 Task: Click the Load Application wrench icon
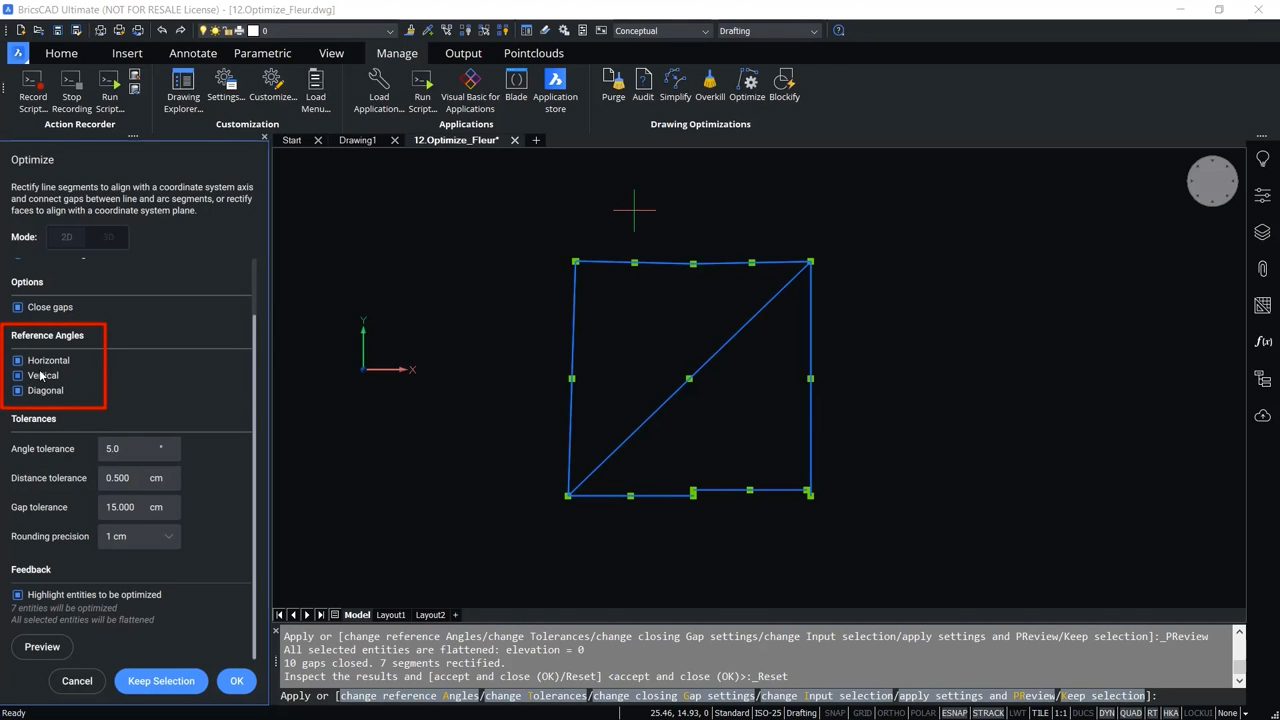coord(379,79)
